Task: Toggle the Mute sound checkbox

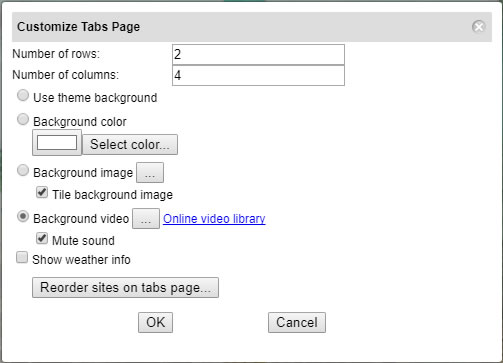Action: click(x=42, y=239)
